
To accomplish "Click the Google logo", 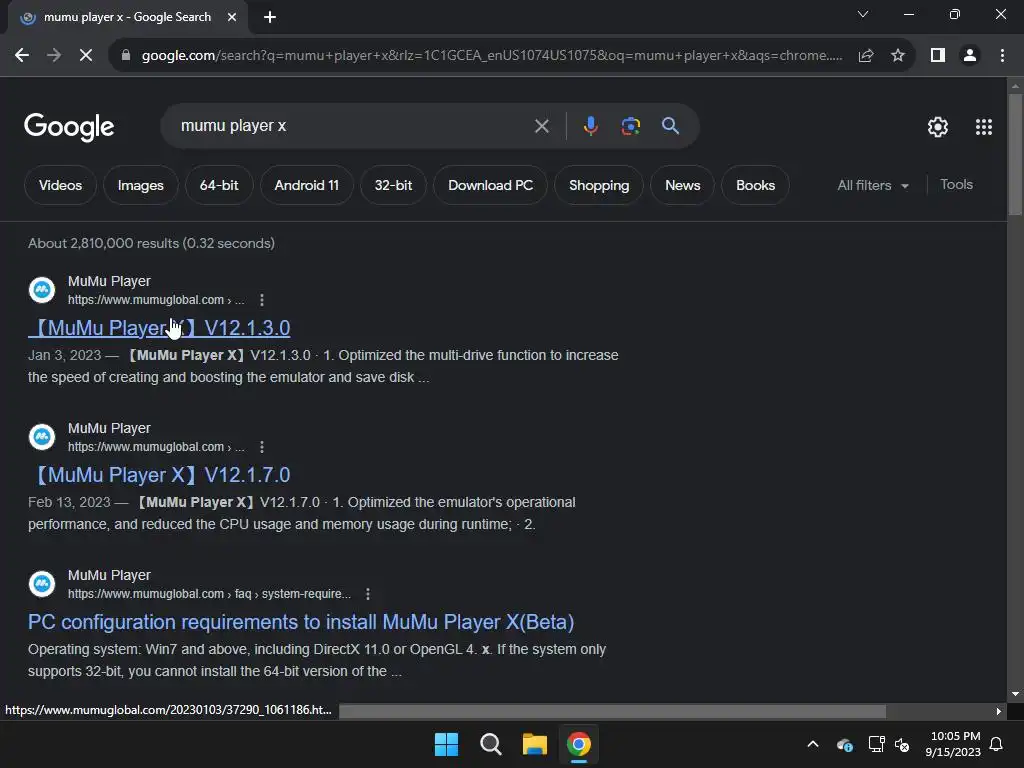I will (x=69, y=127).
